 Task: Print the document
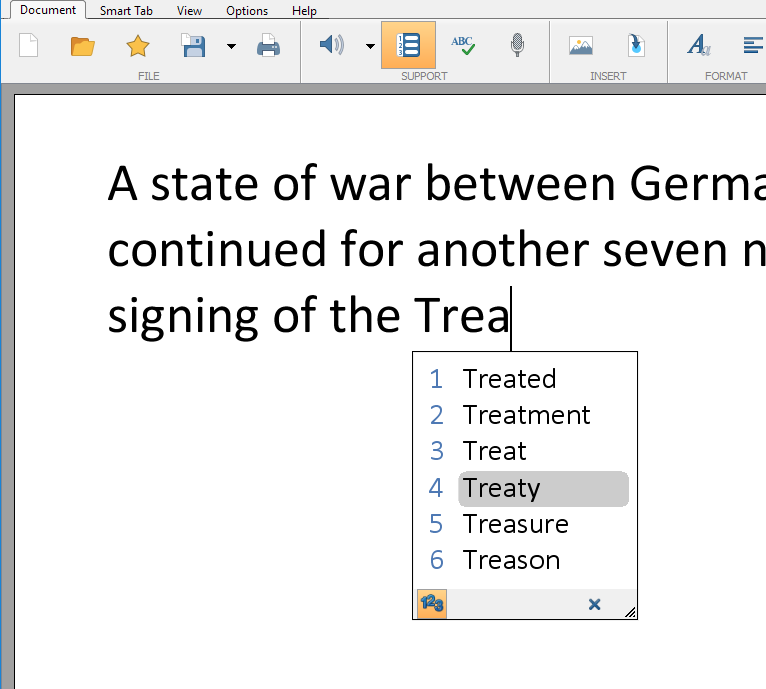pyautogui.click(x=268, y=45)
